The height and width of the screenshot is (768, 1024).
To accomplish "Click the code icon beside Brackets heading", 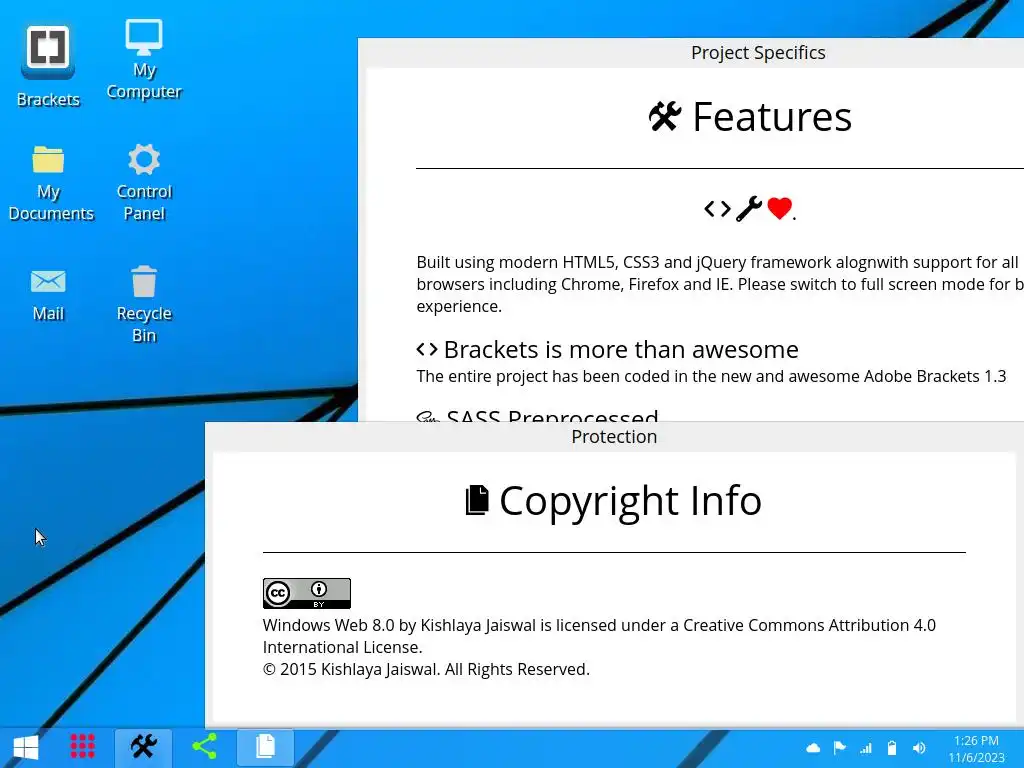I will (x=427, y=349).
